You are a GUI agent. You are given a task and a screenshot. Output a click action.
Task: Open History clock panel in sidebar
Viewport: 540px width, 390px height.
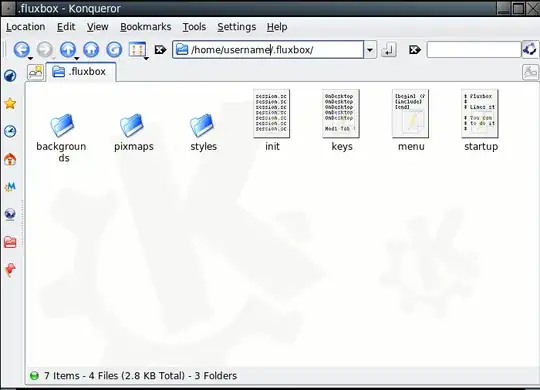tap(10, 131)
